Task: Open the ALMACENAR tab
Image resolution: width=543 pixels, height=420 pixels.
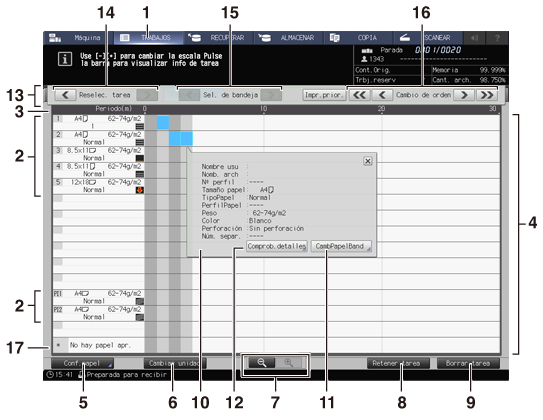Action: [289, 38]
